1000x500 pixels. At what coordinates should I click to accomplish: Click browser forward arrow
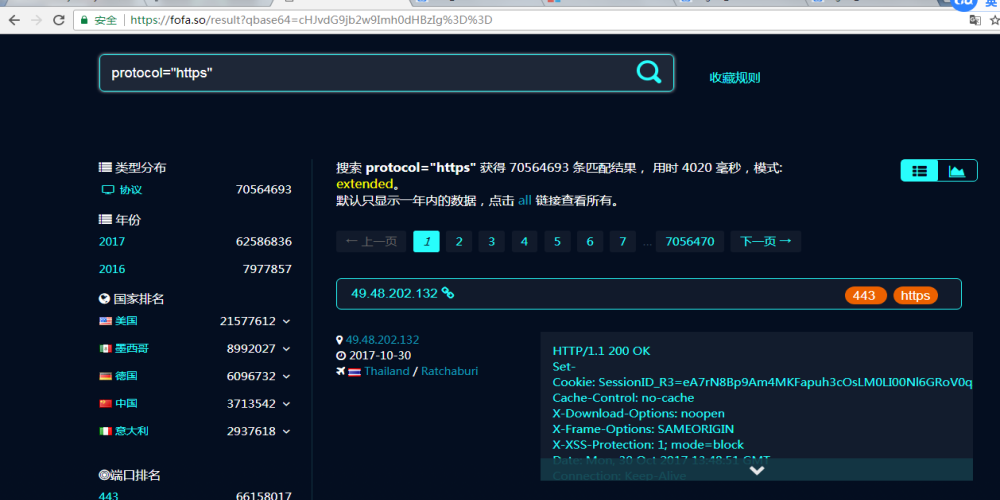[36, 20]
